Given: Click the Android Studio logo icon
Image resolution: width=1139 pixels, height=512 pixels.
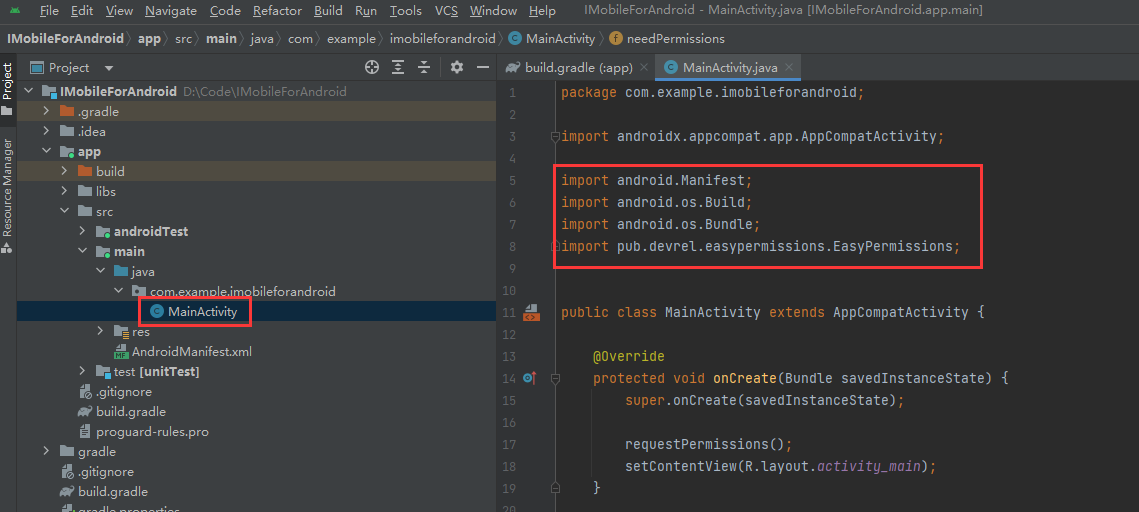Looking at the screenshot, I should (x=15, y=11).
